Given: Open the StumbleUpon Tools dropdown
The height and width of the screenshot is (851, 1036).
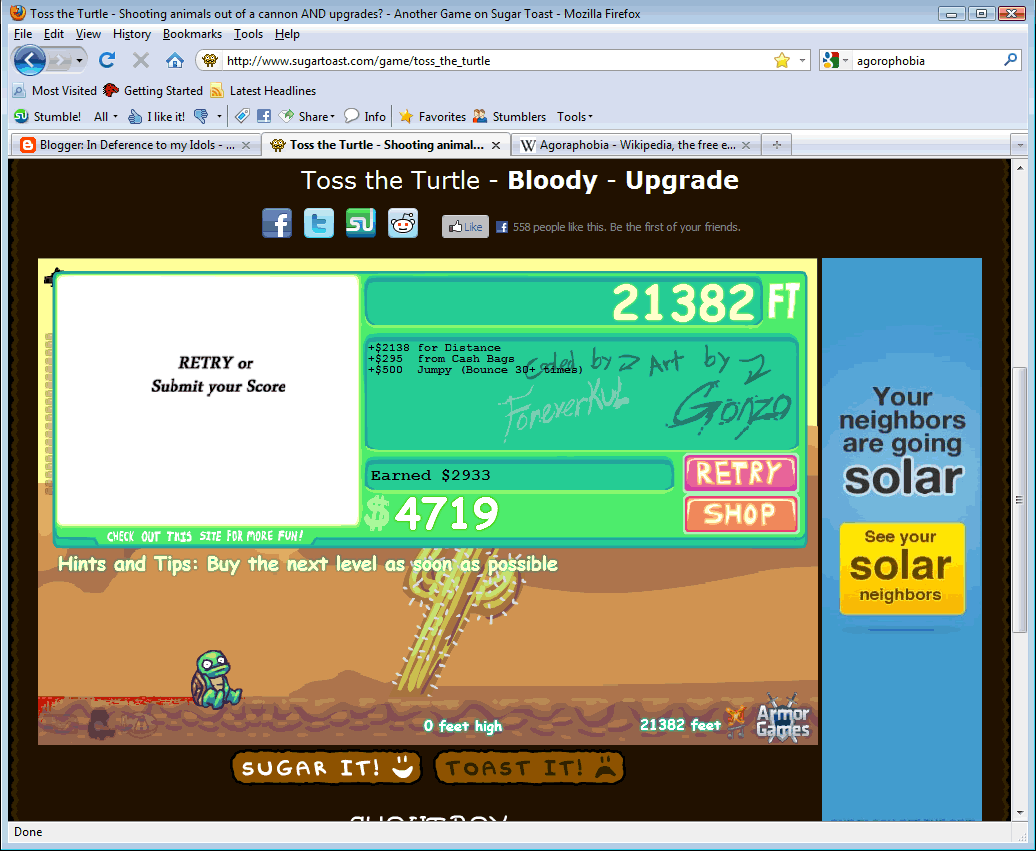Looking at the screenshot, I should coord(574,116).
